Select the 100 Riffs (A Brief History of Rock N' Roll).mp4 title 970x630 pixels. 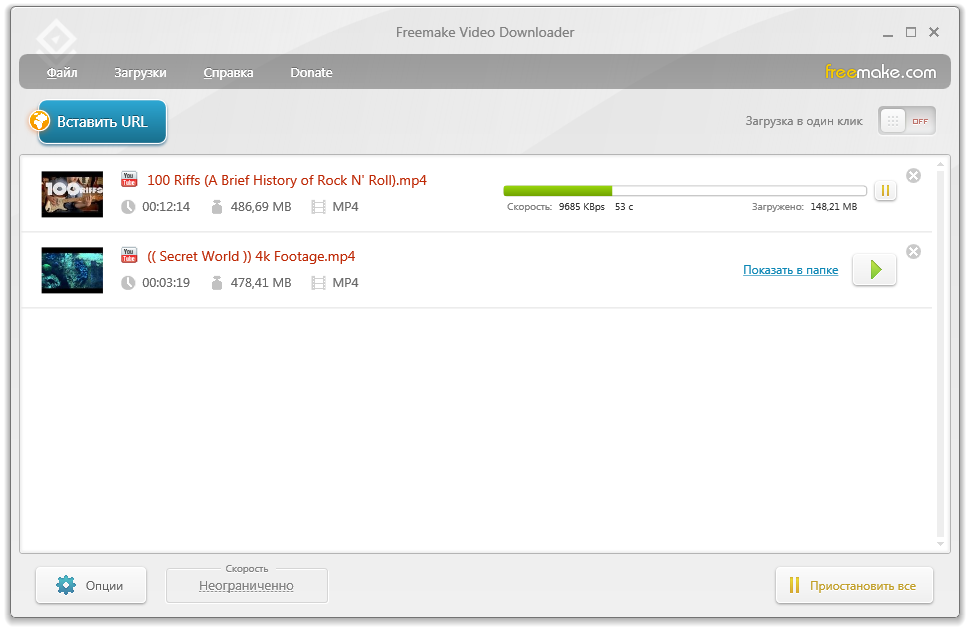pos(287,180)
